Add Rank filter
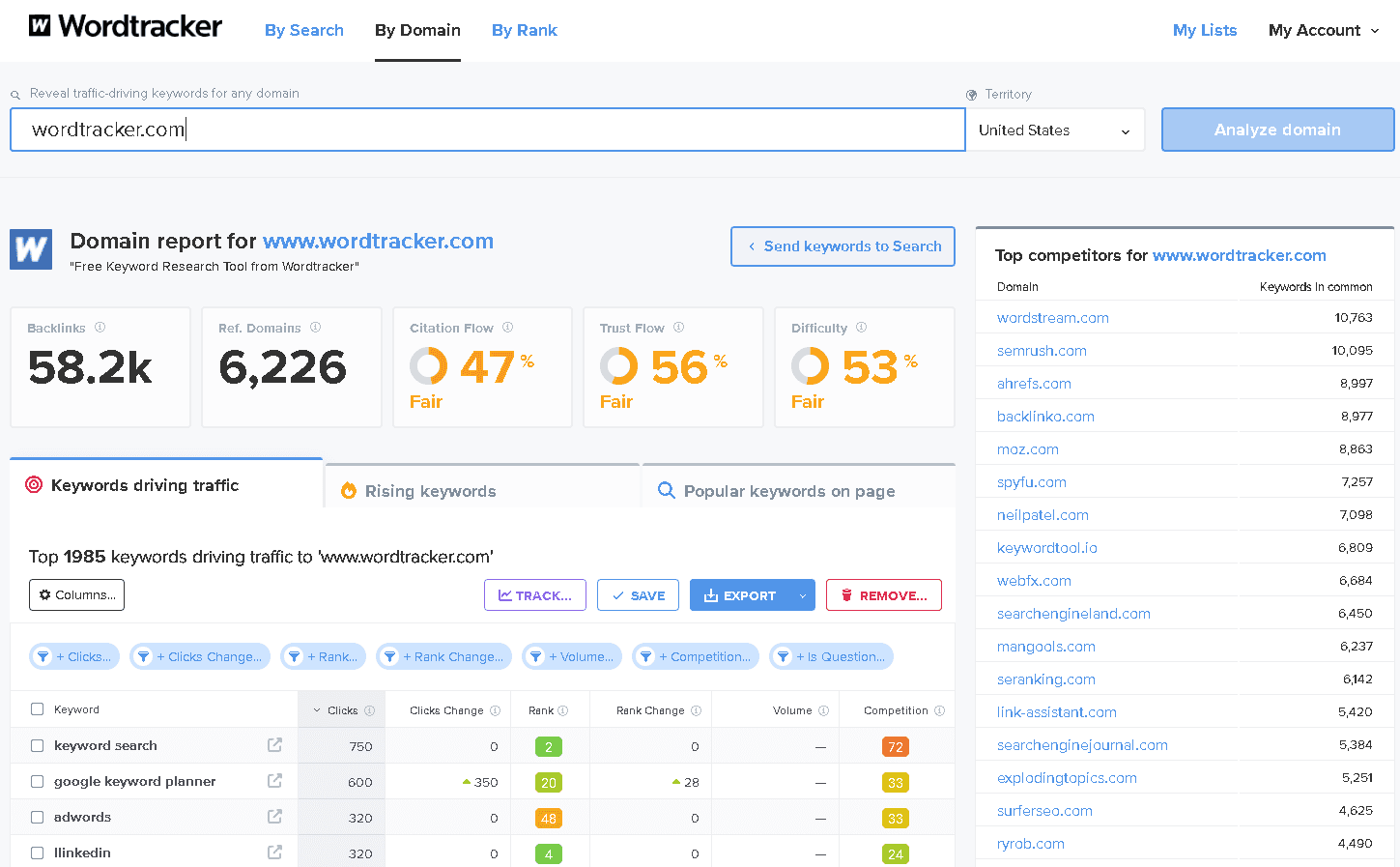1400x867 pixels. point(323,657)
